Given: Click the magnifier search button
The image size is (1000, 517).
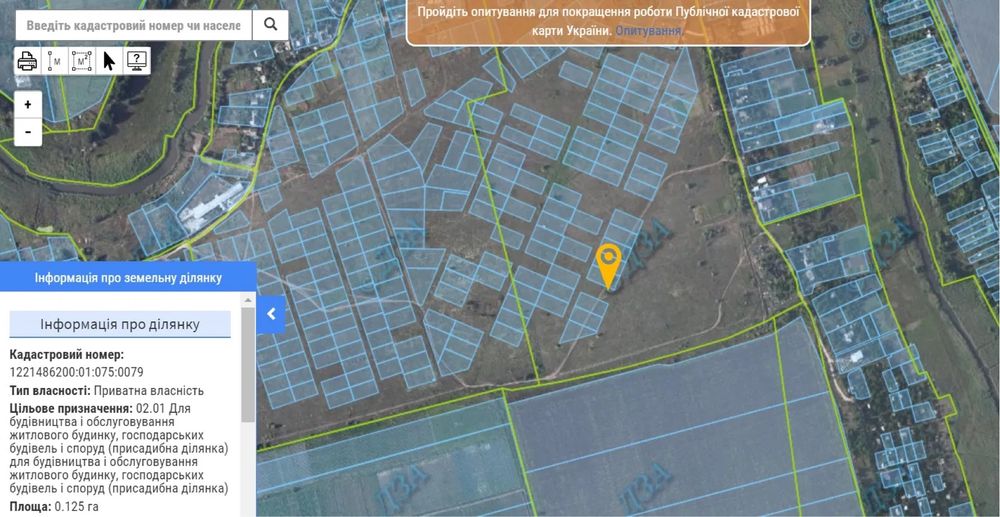Looking at the screenshot, I should click(x=270, y=25).
